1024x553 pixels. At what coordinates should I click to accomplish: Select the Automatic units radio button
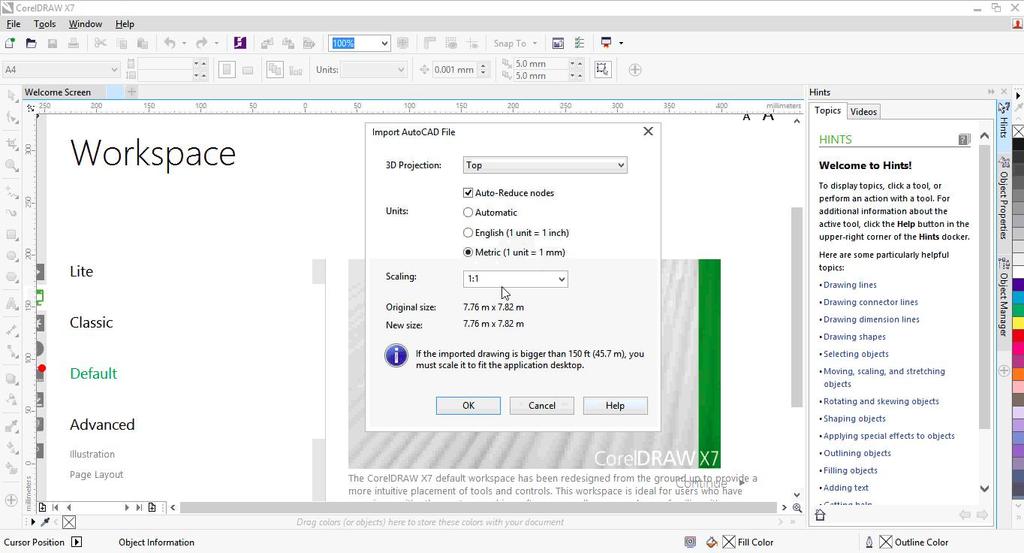(468, 212)
